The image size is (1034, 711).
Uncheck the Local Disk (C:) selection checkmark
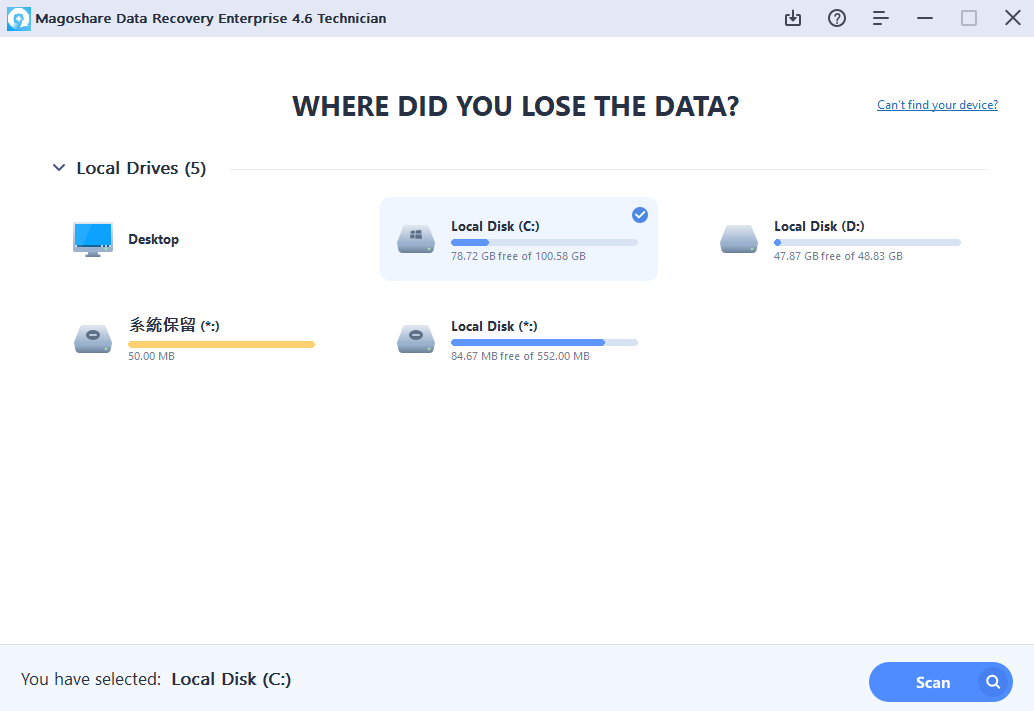tap(640, 215)
